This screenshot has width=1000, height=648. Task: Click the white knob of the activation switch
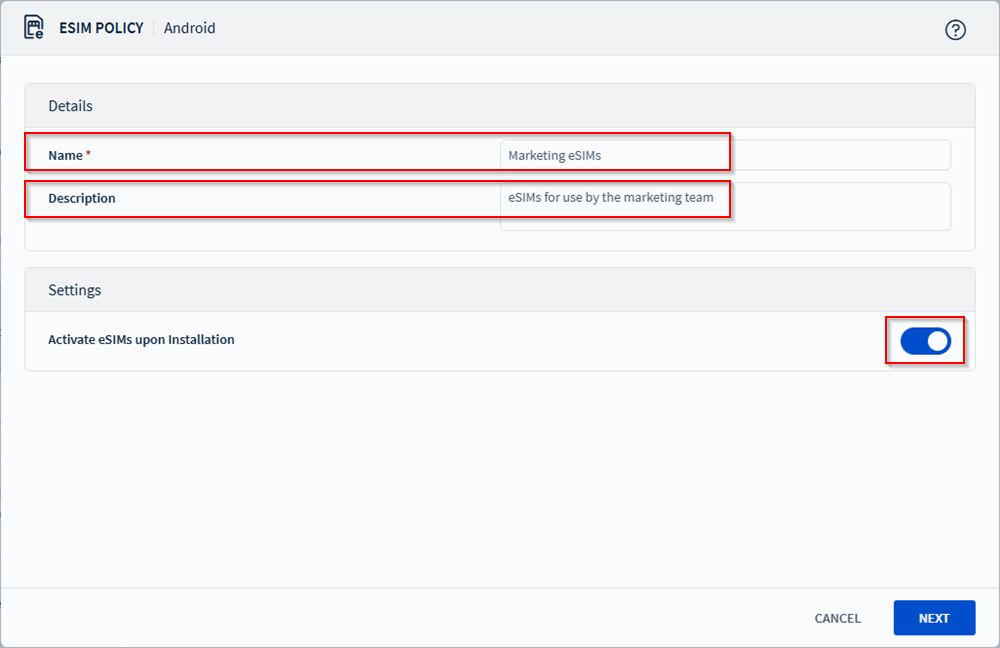(x=936, y=341)
